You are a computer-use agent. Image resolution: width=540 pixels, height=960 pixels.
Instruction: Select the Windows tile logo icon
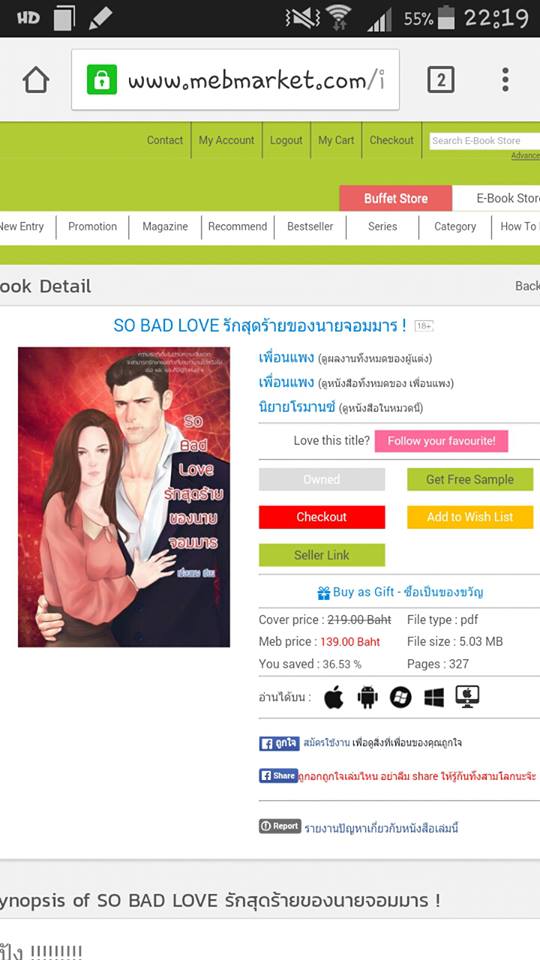[434, 697]
